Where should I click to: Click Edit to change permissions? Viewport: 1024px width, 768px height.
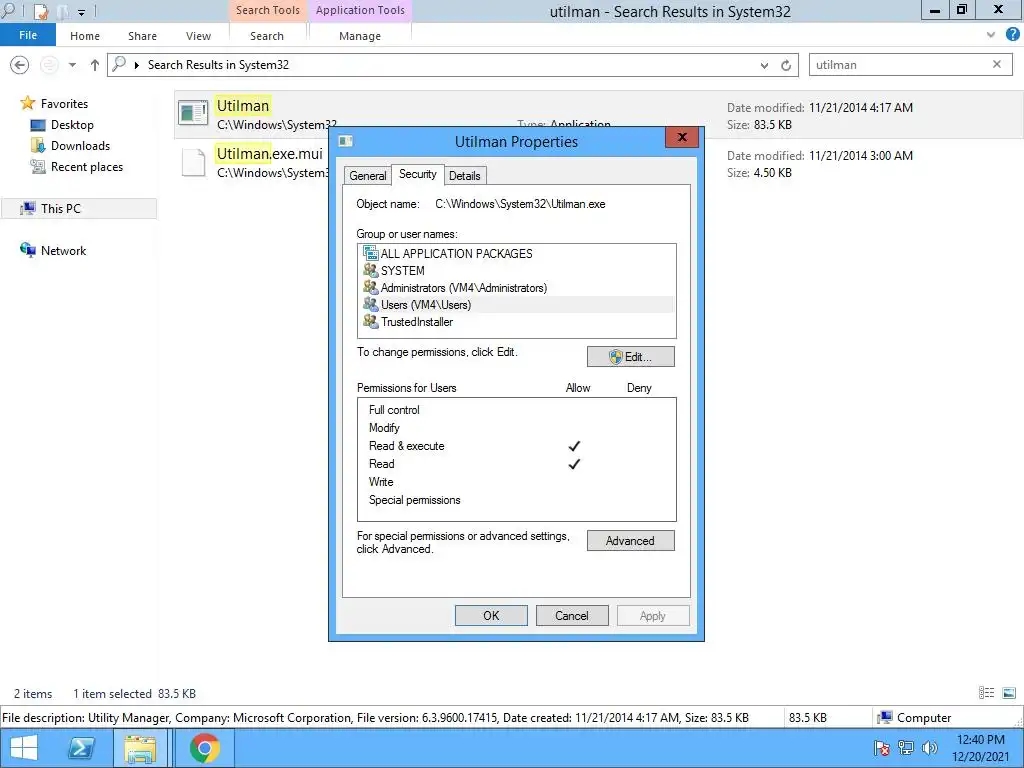(630, 357)
